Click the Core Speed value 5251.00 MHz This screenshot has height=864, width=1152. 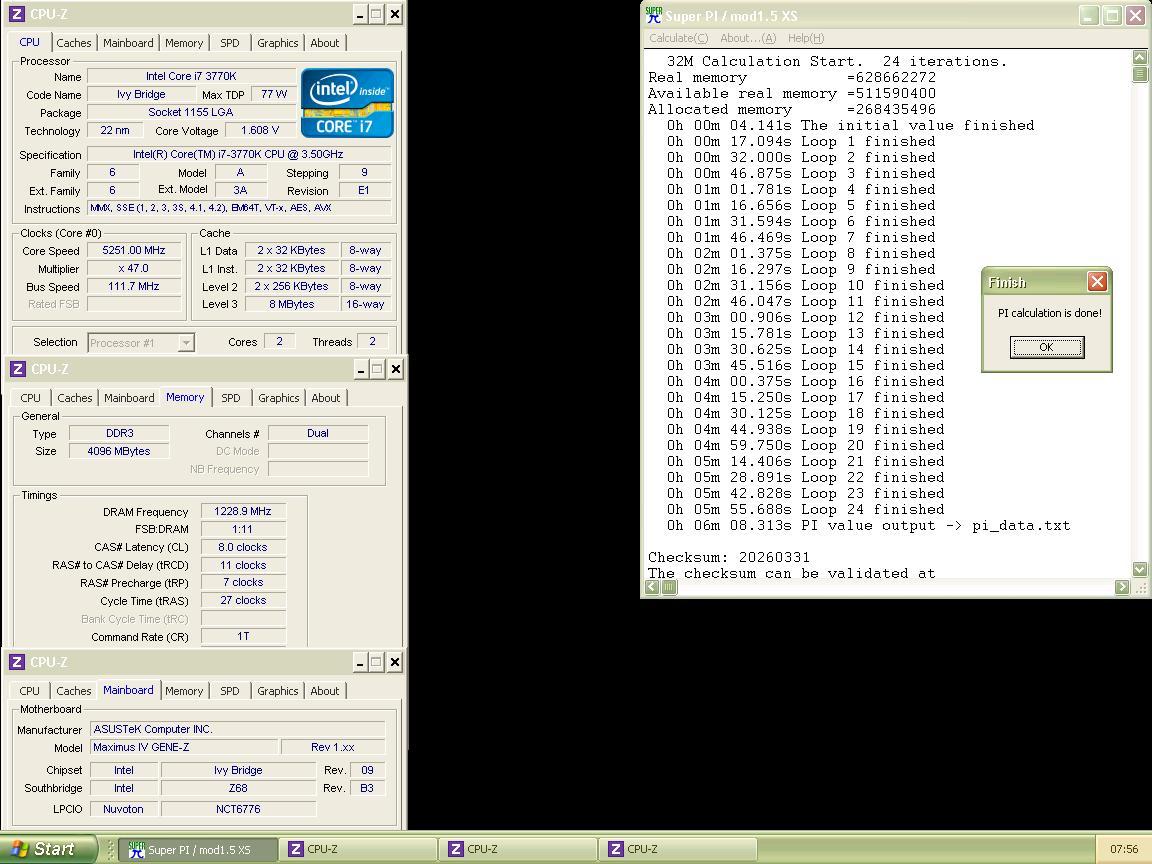coord(134,250)
